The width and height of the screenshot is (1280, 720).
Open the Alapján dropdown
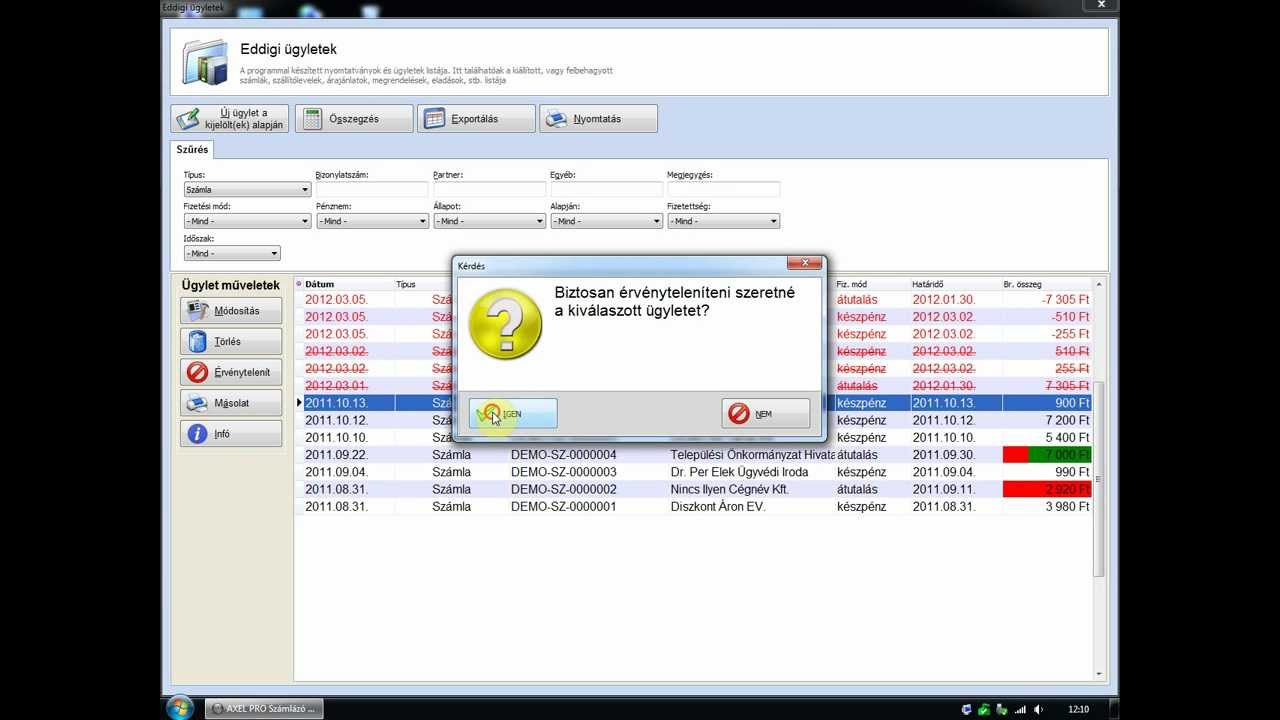pos(606,221)
